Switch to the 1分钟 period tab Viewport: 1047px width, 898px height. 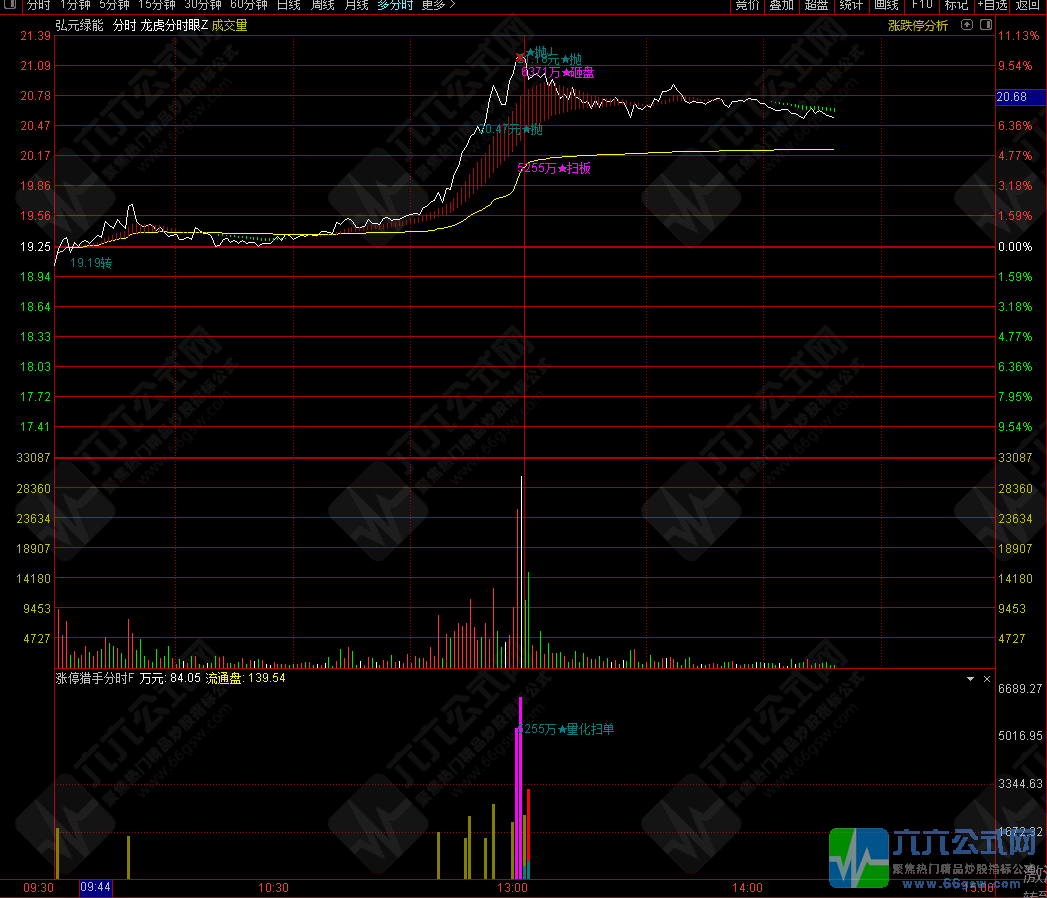[x=75, y=5]
